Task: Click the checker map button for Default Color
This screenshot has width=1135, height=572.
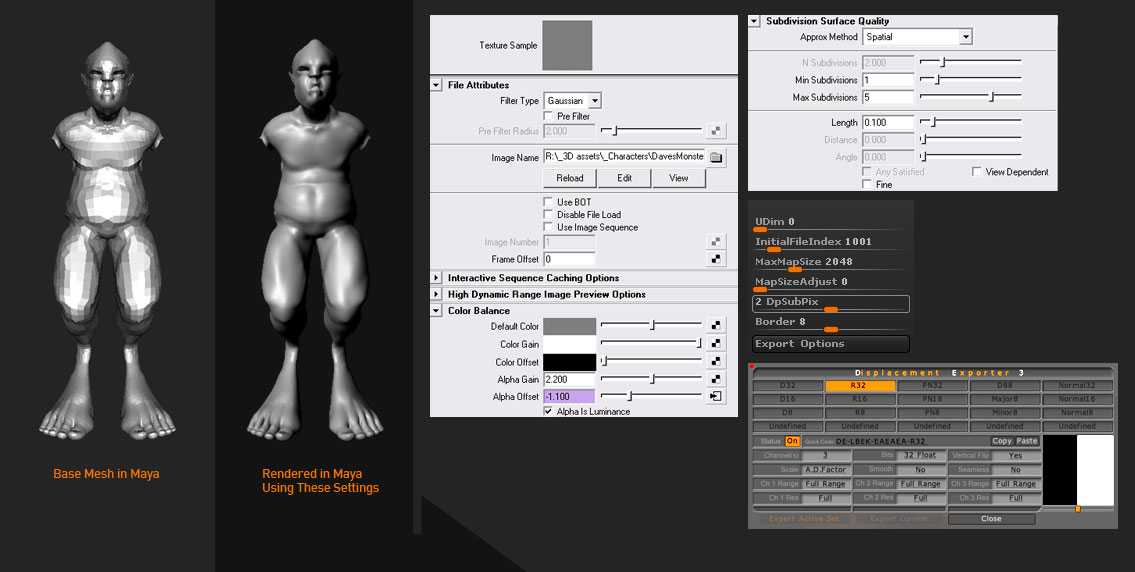Action: 716,326
